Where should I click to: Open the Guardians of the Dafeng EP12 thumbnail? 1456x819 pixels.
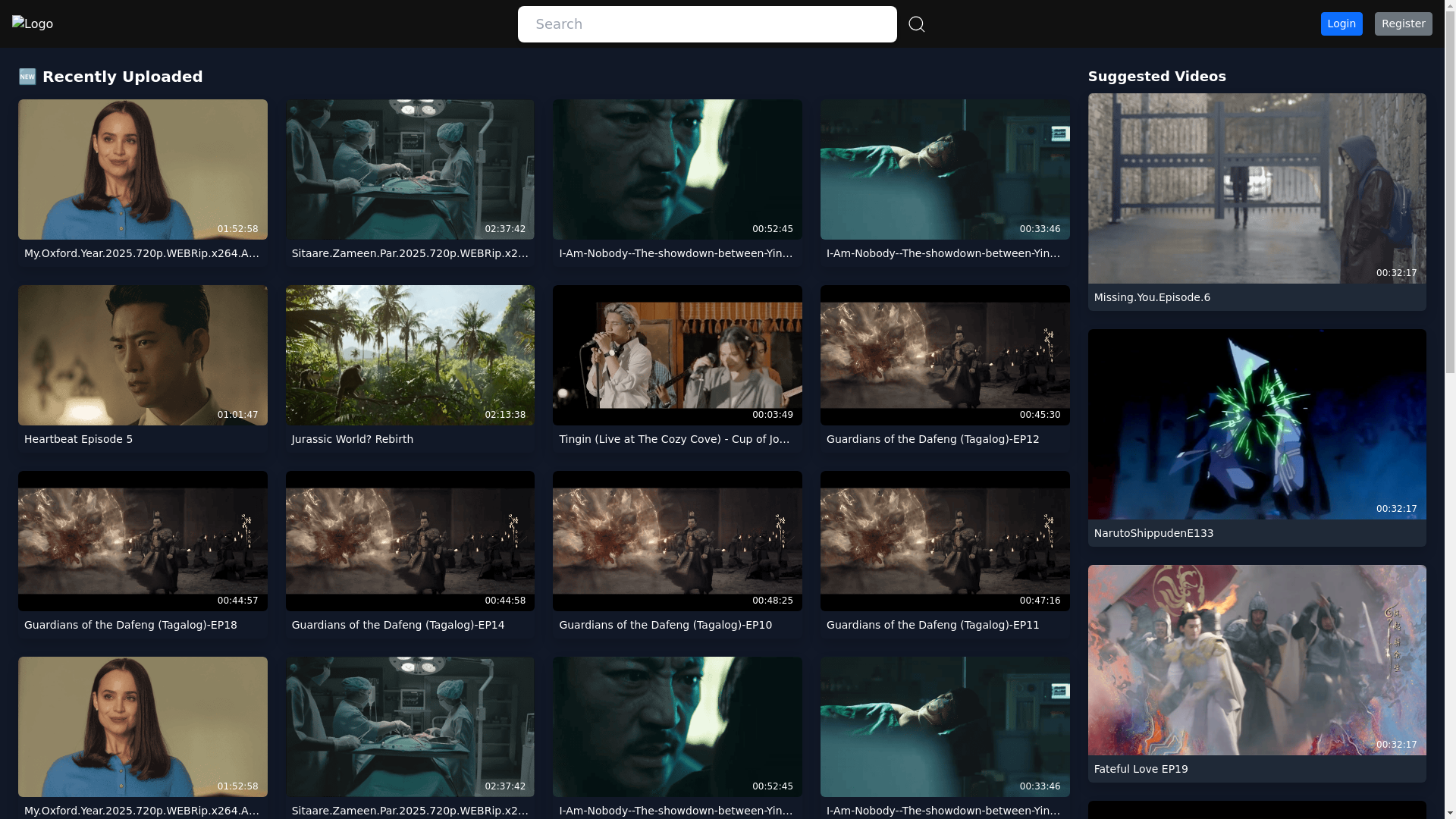pos(945,355)
